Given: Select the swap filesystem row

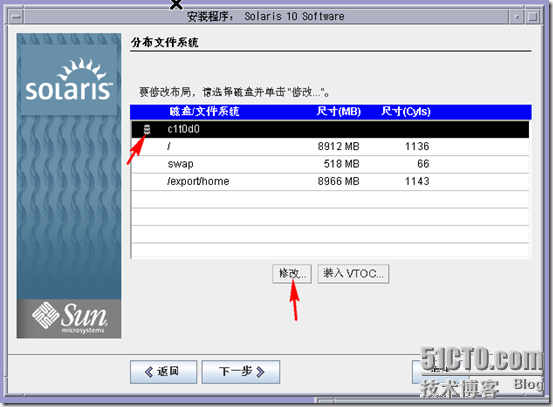Looking at the screenshot, I should pyautogui.click(x=330, y=164).
